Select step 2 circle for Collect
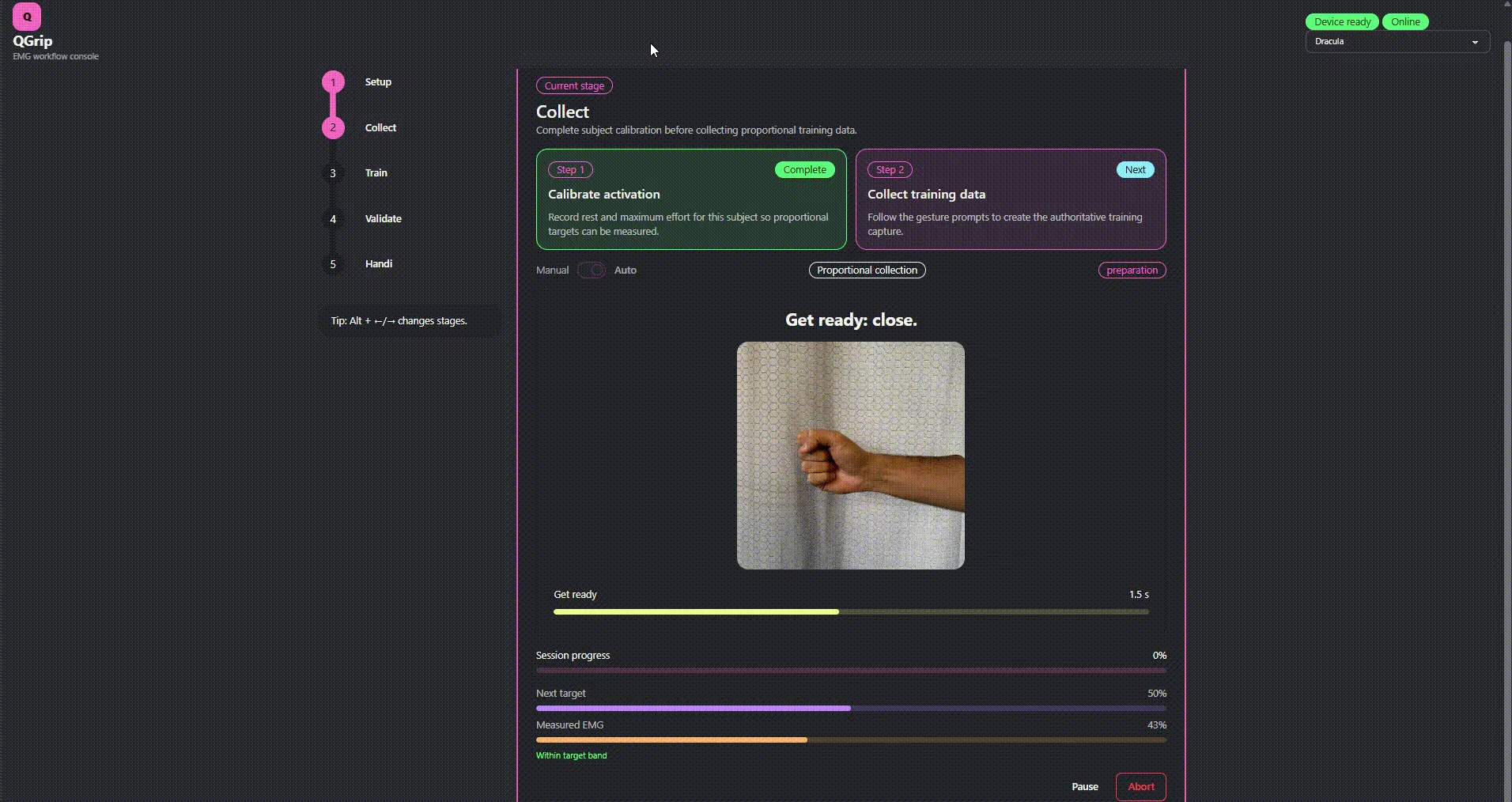Screen dimensions: 1512x802 (x=333, y=127)
